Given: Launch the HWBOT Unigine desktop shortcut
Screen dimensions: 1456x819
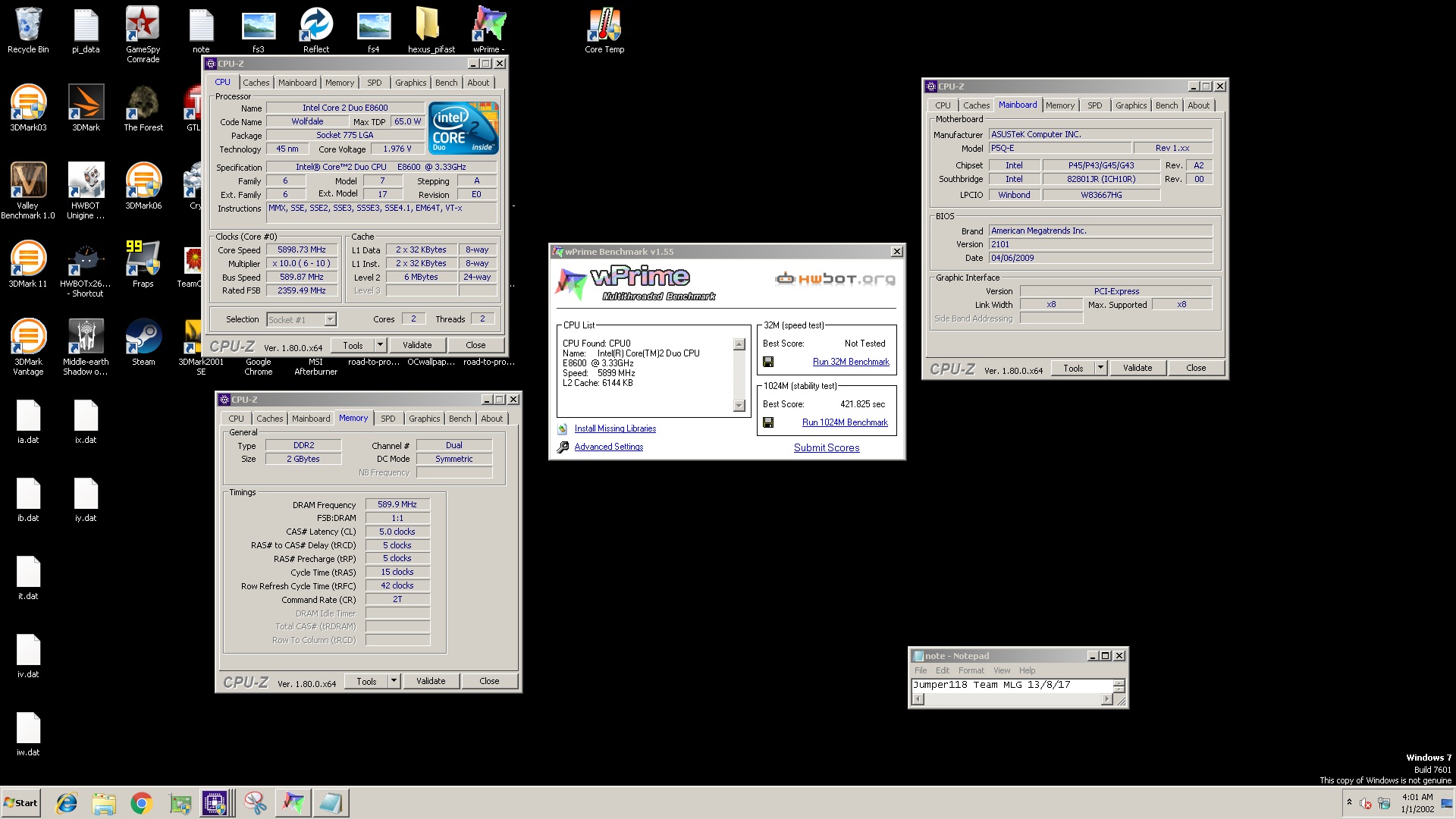Looking at the screenshot, I should [86, 190].
